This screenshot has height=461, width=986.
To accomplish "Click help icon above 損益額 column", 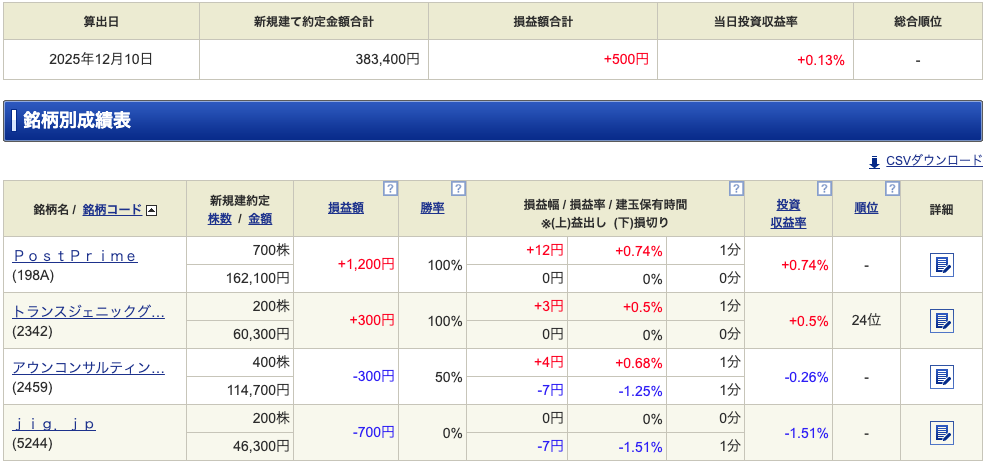I will tap(390, 188).
